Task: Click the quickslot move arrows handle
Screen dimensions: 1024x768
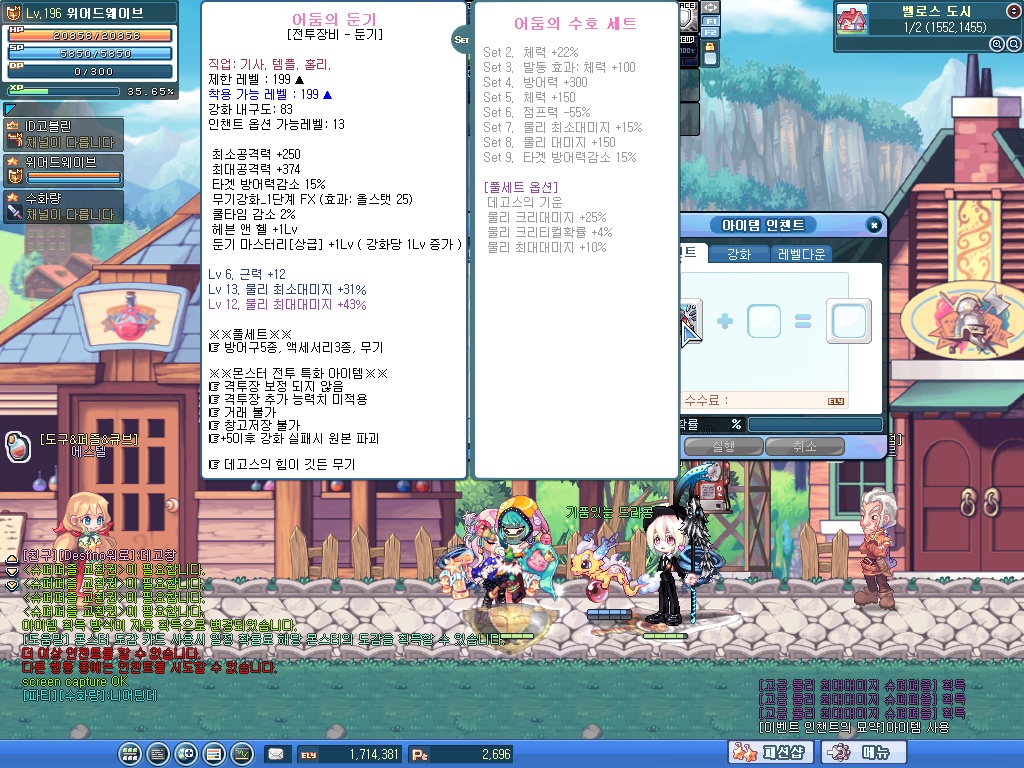Action: click(x=711, y=7)
